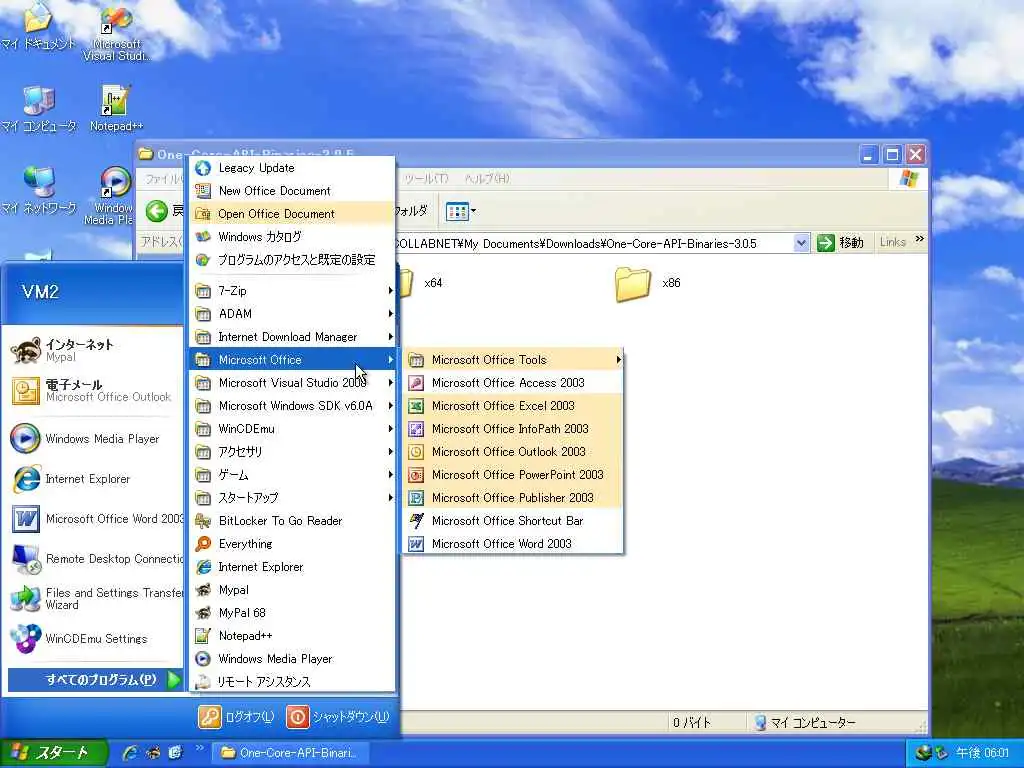Launch Microsoft Office Outlook 2003
The height and width of the screenshot is (768, 1024).
tap(513, 452)
